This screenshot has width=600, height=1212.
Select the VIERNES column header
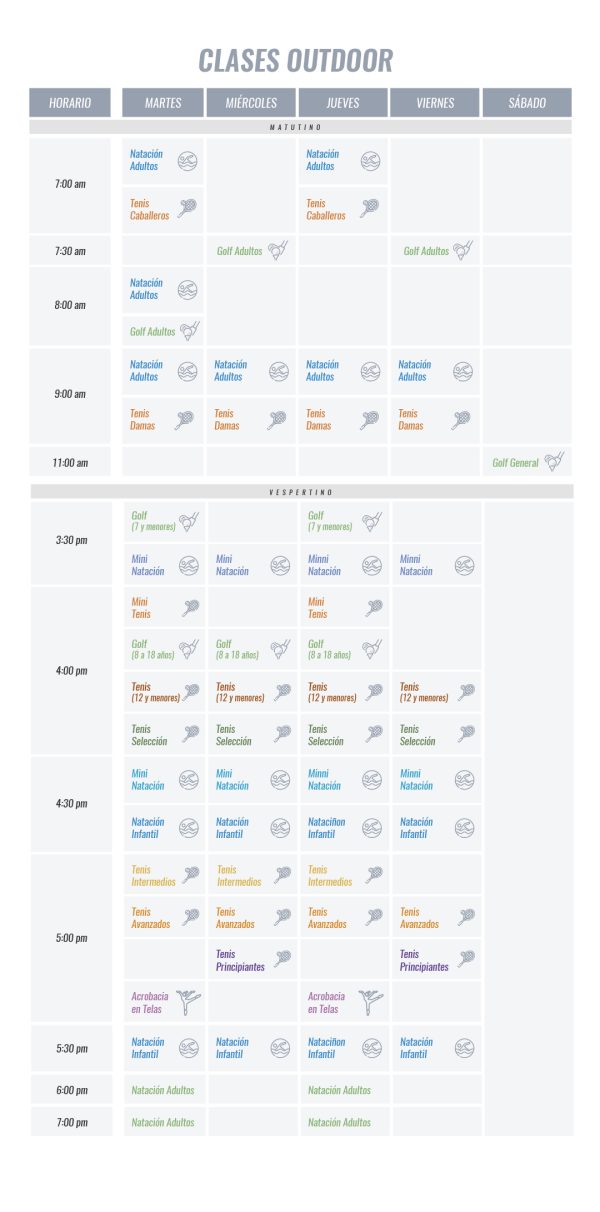tap(435, 103)
